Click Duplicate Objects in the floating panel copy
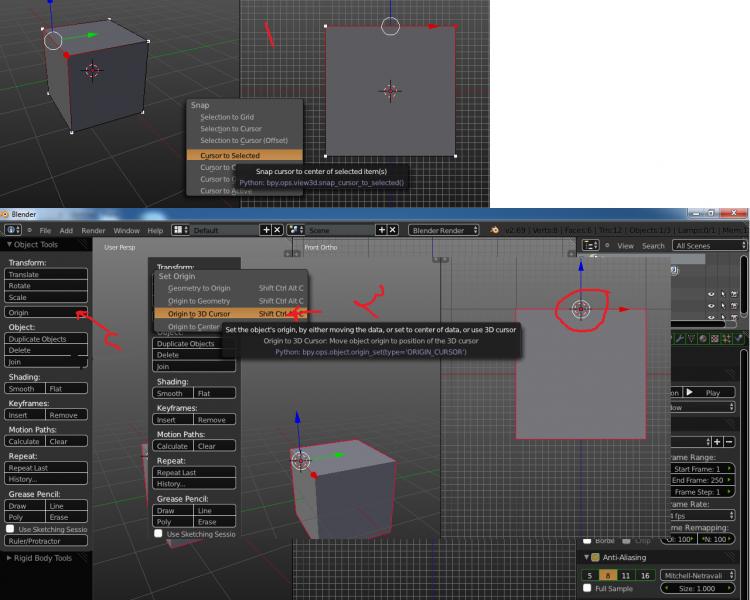The height and width of the screenshot is (600, 750). click(x=194, y=344)
